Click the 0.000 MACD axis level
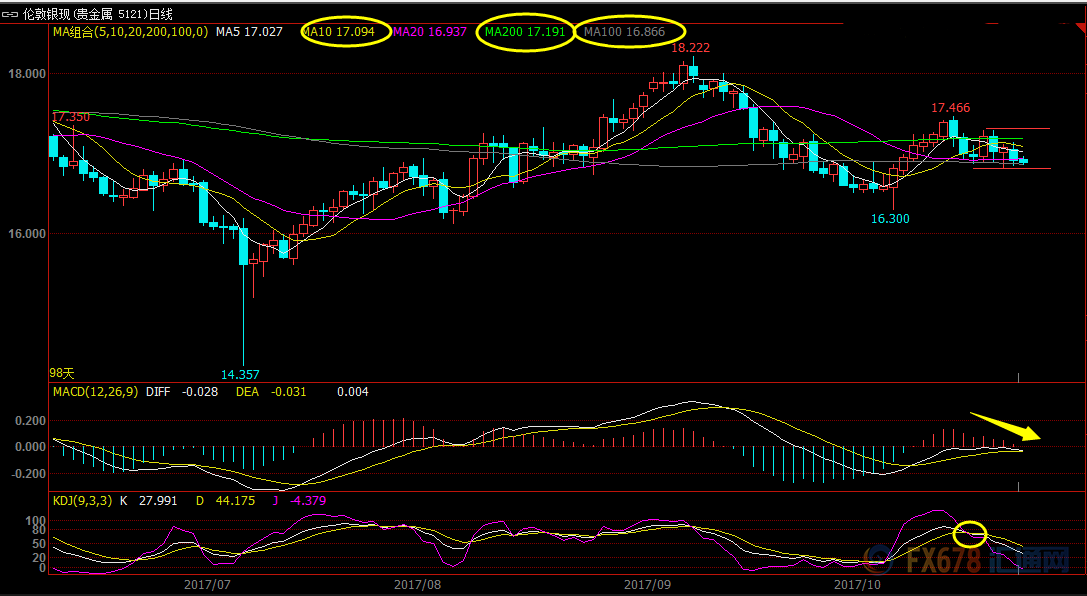 [x=31, y=448]
